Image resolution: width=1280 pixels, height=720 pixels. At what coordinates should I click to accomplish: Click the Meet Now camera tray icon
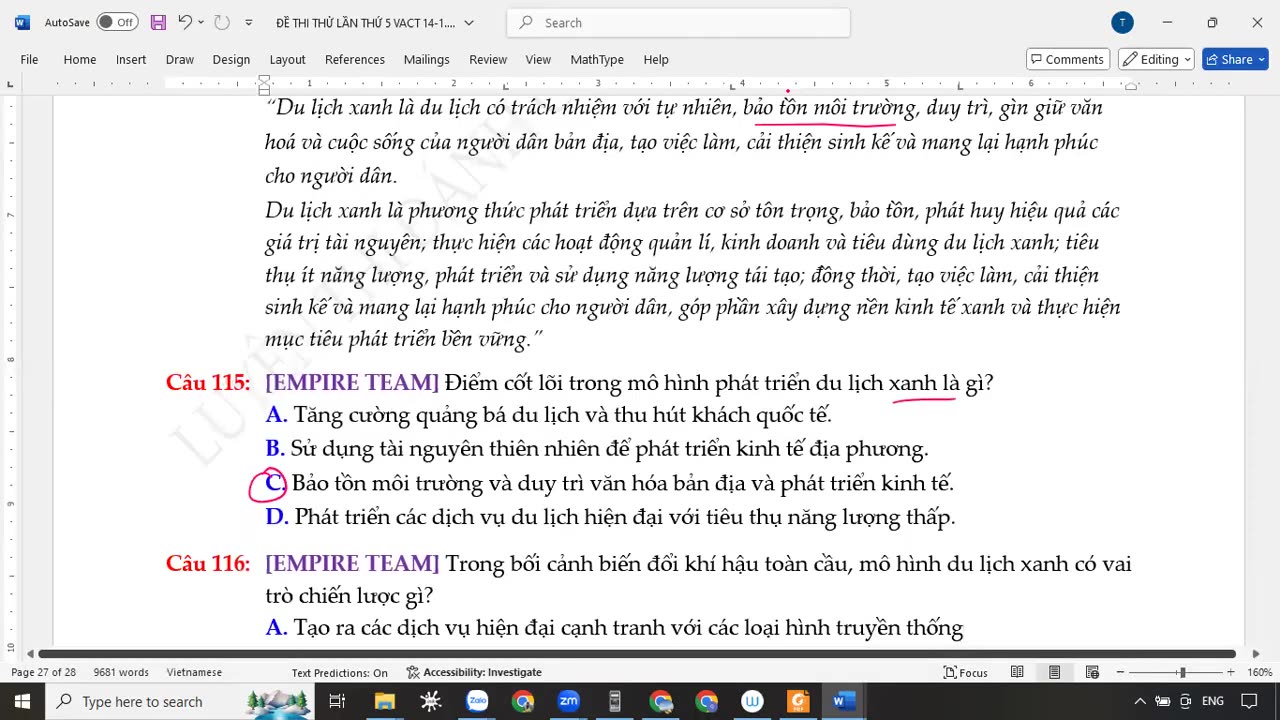pos(1186,702)
